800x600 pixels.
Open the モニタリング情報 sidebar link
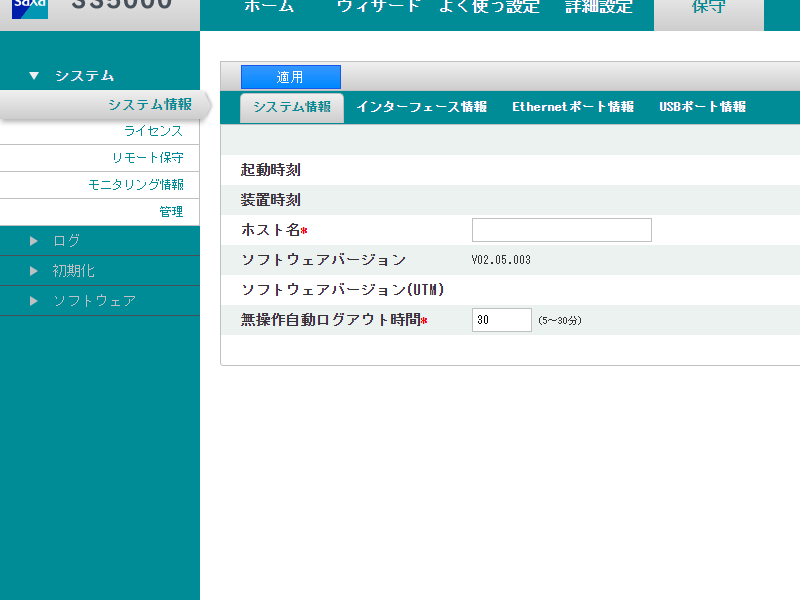[x=136, y=185]
